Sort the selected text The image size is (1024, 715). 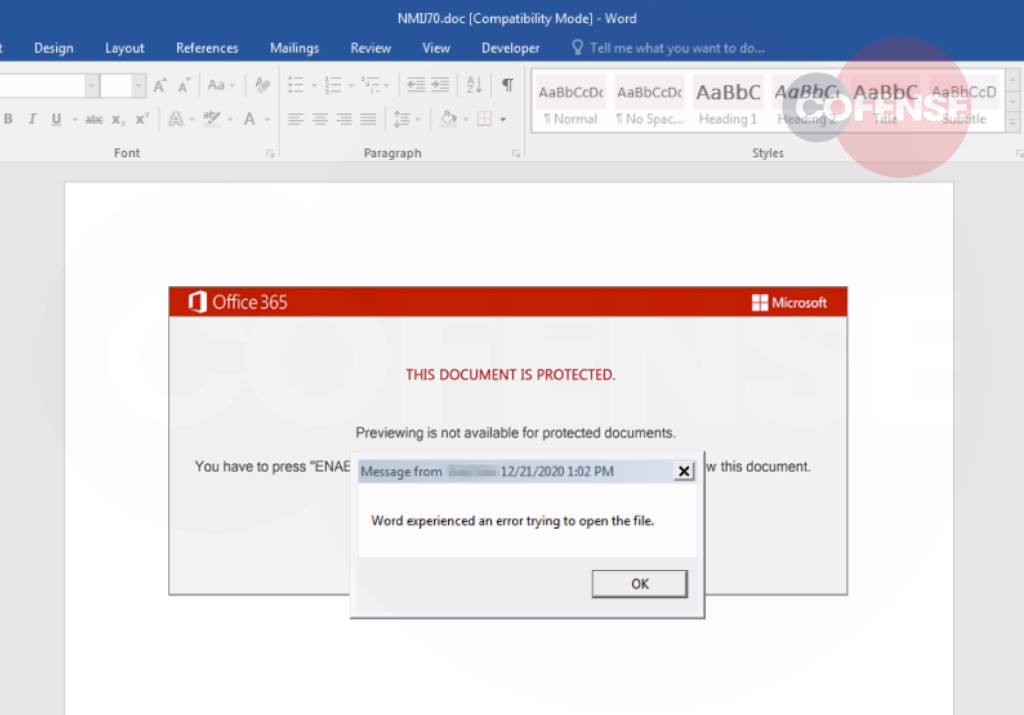click(x=475, y=85)
